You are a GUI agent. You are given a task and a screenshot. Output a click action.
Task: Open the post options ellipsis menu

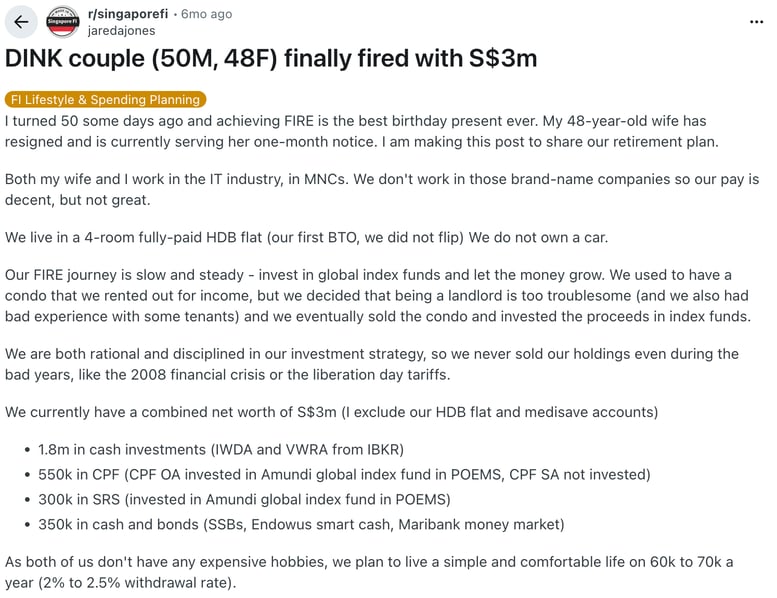pos(756,22)
